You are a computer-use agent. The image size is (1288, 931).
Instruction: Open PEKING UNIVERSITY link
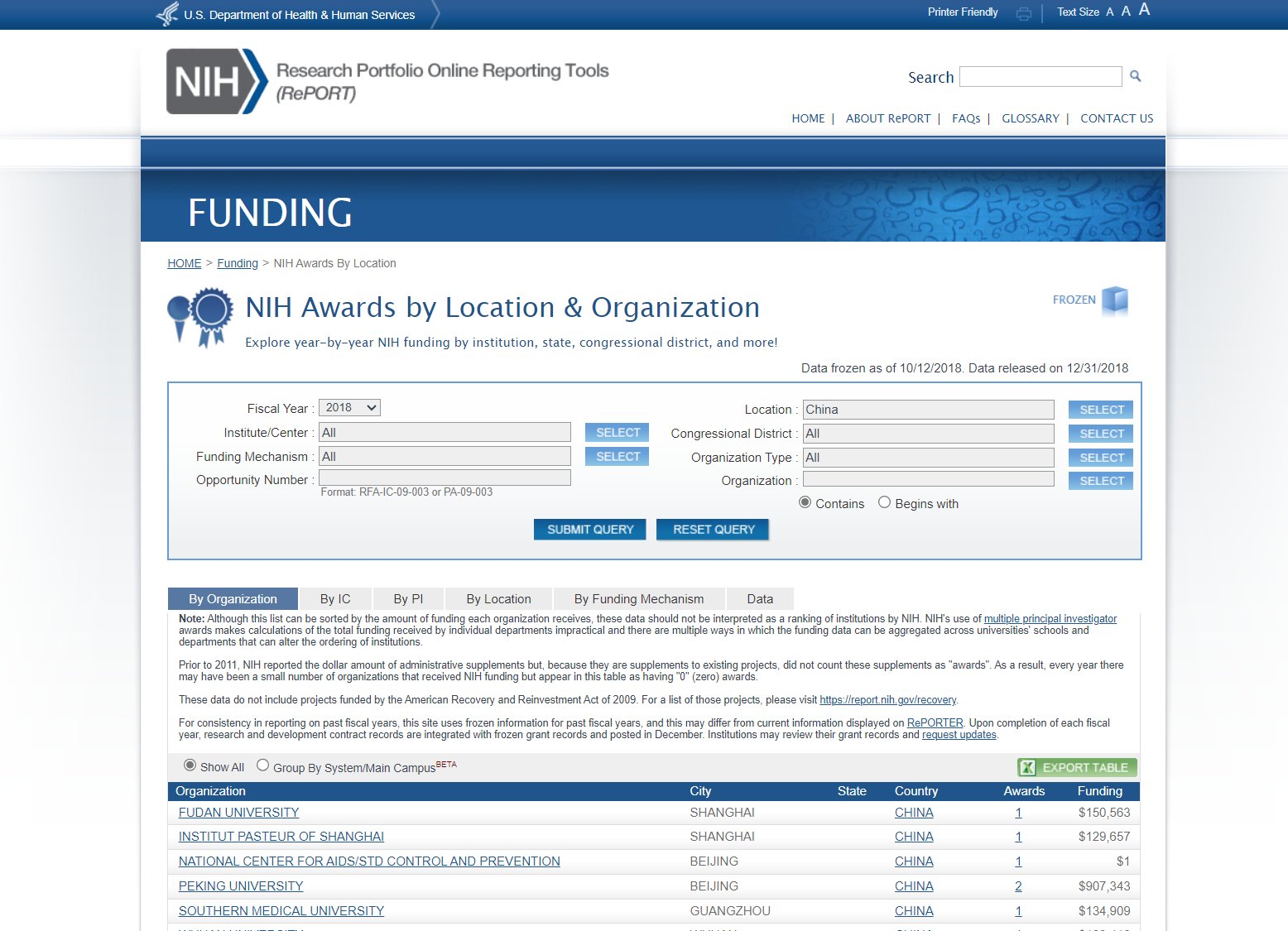point(241,886)
